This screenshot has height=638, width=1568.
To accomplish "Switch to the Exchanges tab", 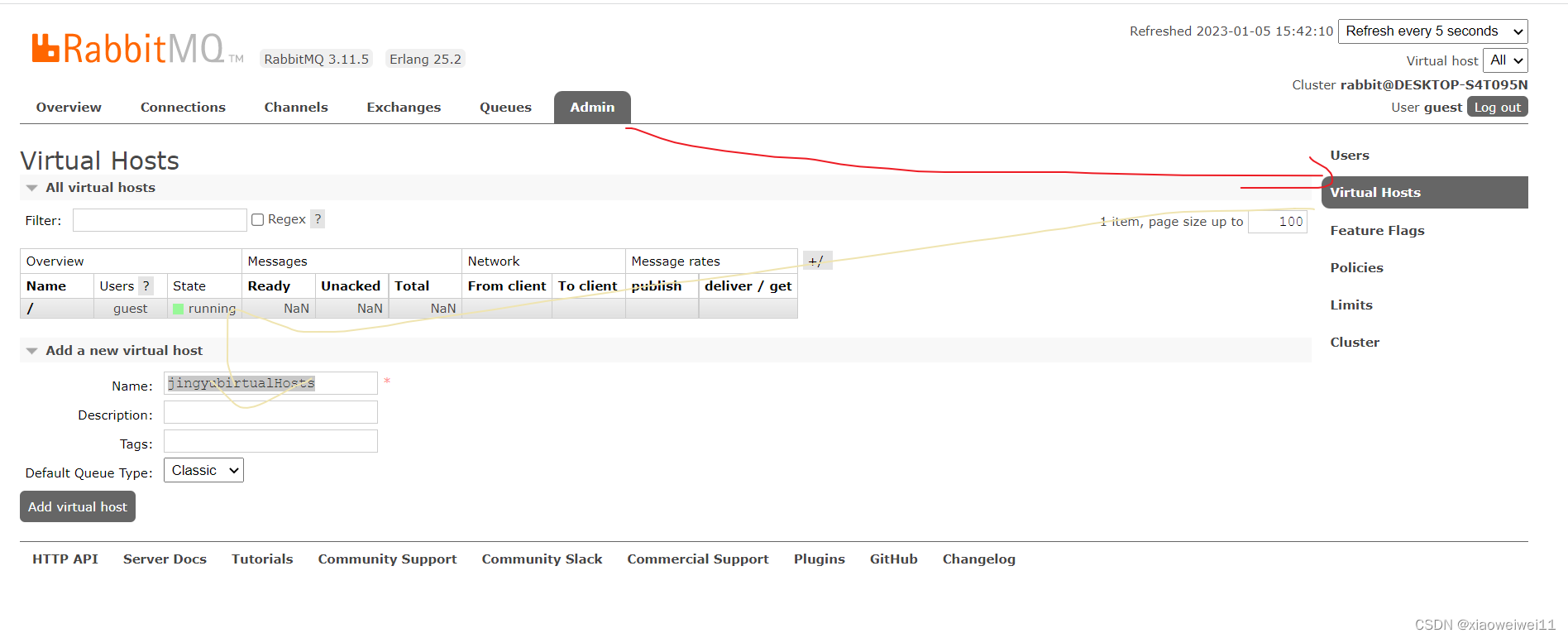I will (x=404, y=108).
